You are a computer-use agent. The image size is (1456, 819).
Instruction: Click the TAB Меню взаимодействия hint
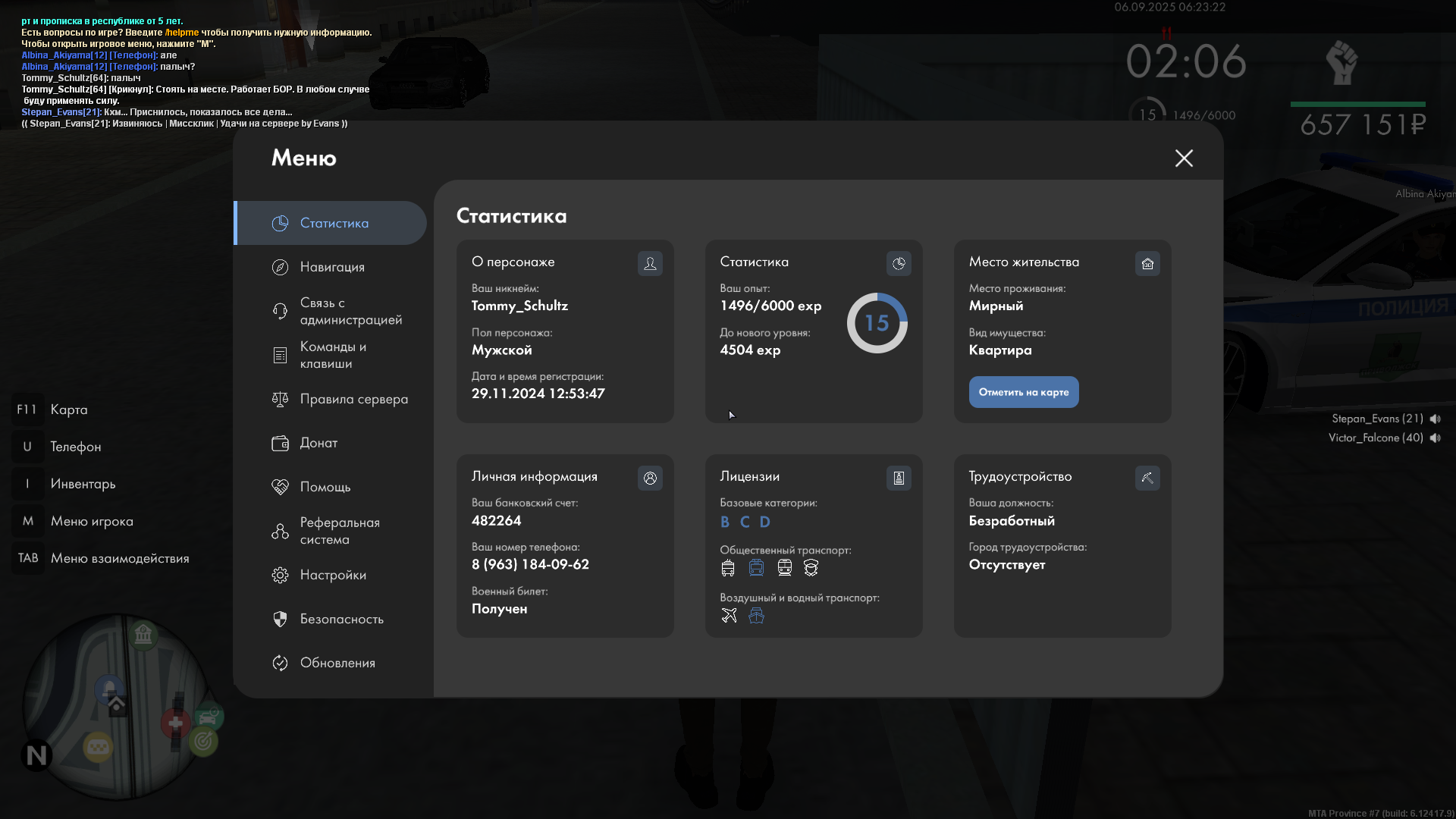point(102,558)
